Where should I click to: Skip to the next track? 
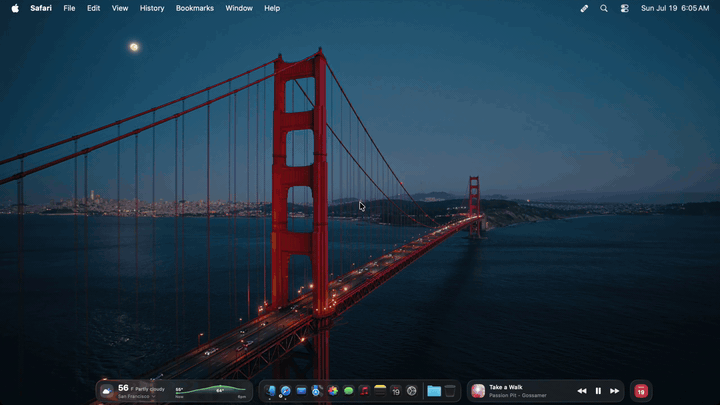(614, 391)
